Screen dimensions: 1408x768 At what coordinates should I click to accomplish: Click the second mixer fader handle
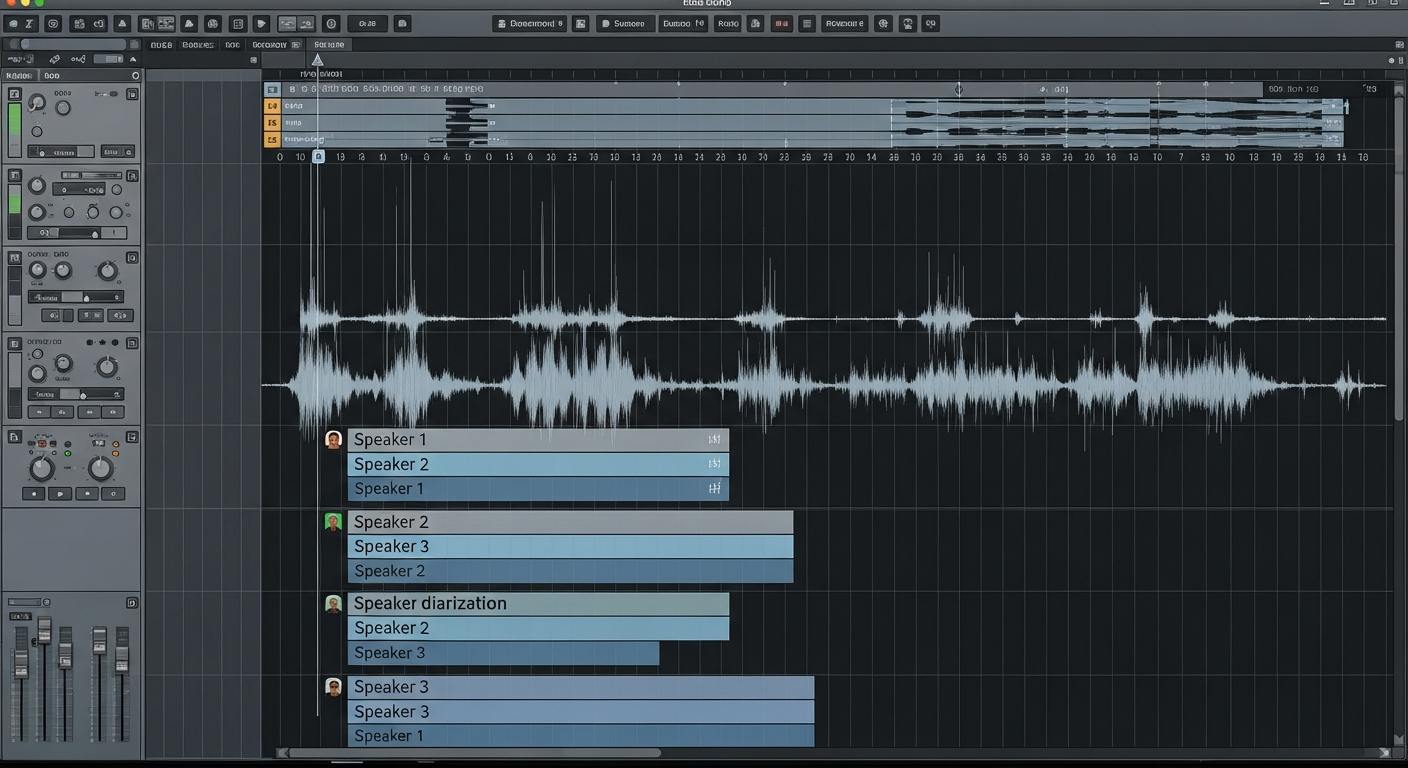coord(44,632)
